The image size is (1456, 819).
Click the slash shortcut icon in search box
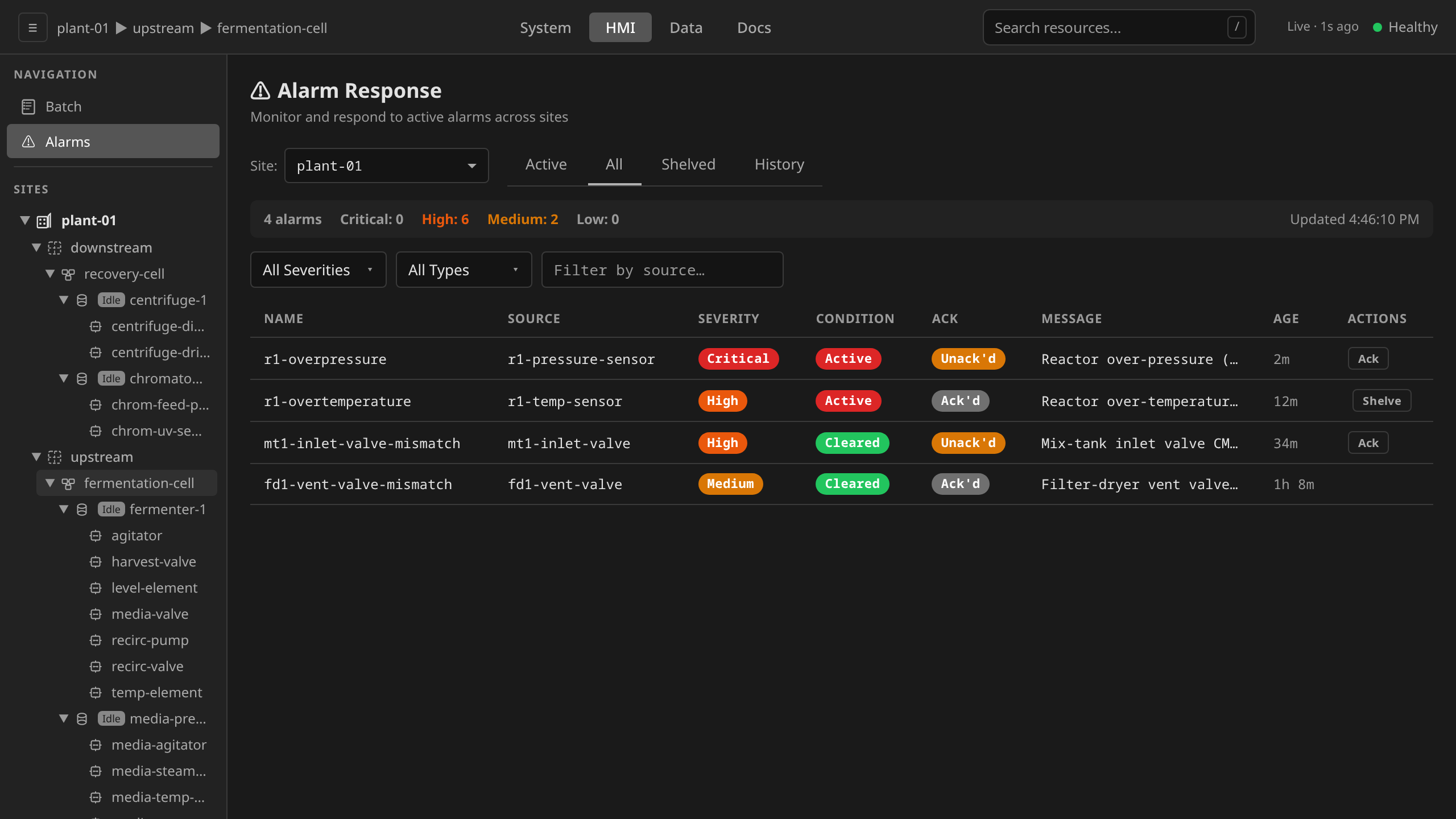1237,27
